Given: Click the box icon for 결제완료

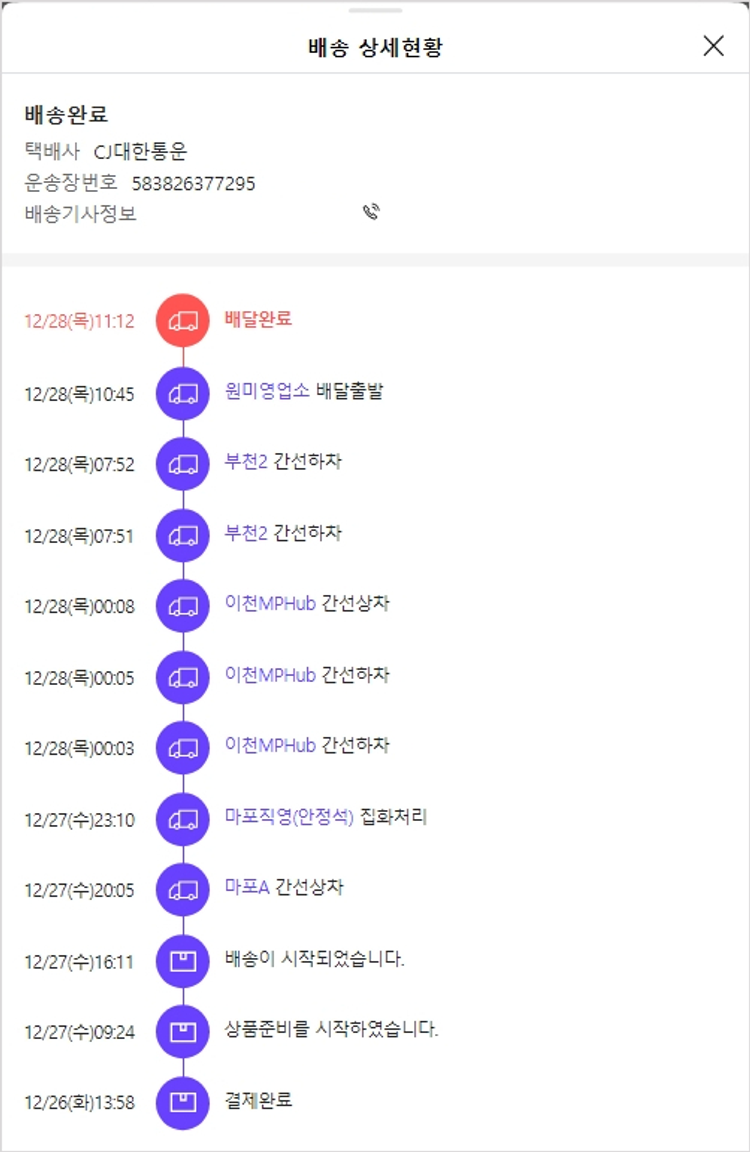Looking at the screenshot, I should (183, 1103).
